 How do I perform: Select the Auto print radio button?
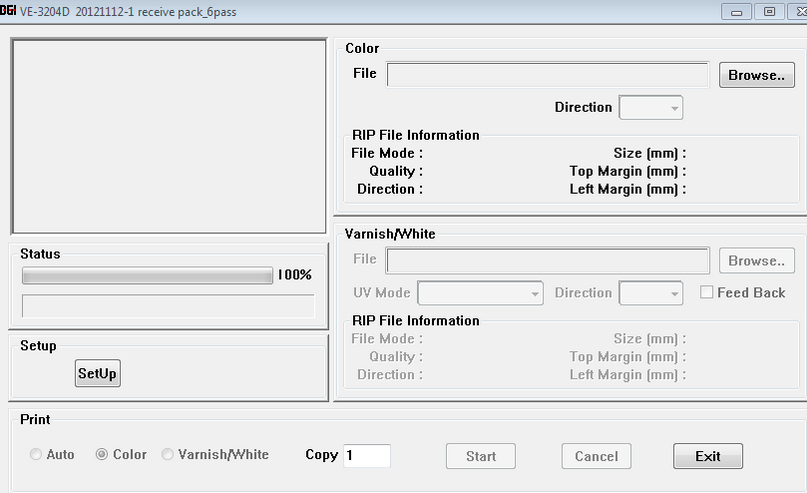(x=37, y=455)
